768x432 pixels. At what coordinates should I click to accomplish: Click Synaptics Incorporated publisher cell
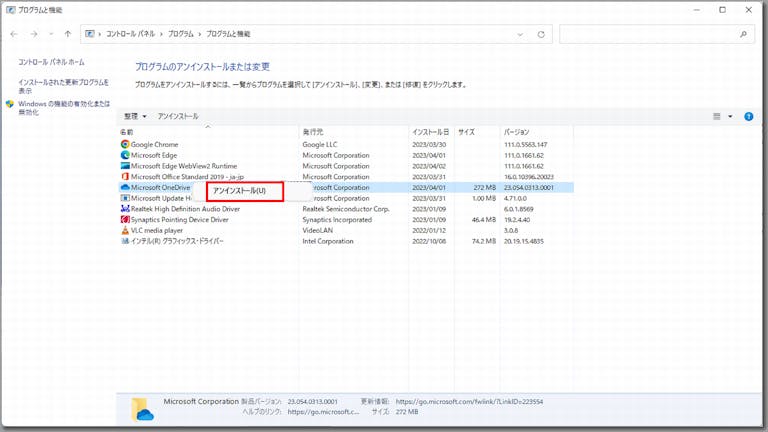[x=337, y=220]
